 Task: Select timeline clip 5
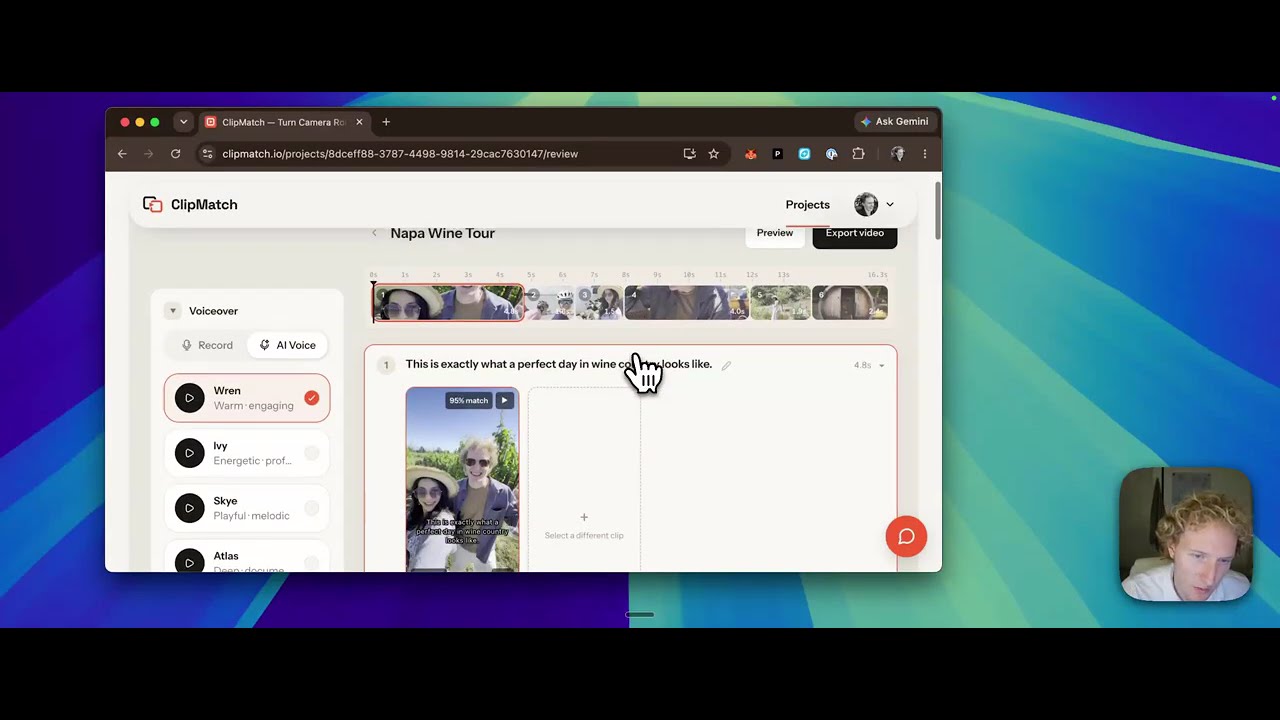(x=781, y=302)
